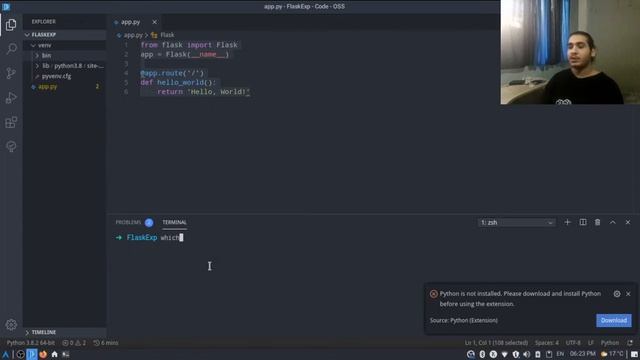
Task: Open the application launcher in taskbar
Action: click(x=5, y=354)
